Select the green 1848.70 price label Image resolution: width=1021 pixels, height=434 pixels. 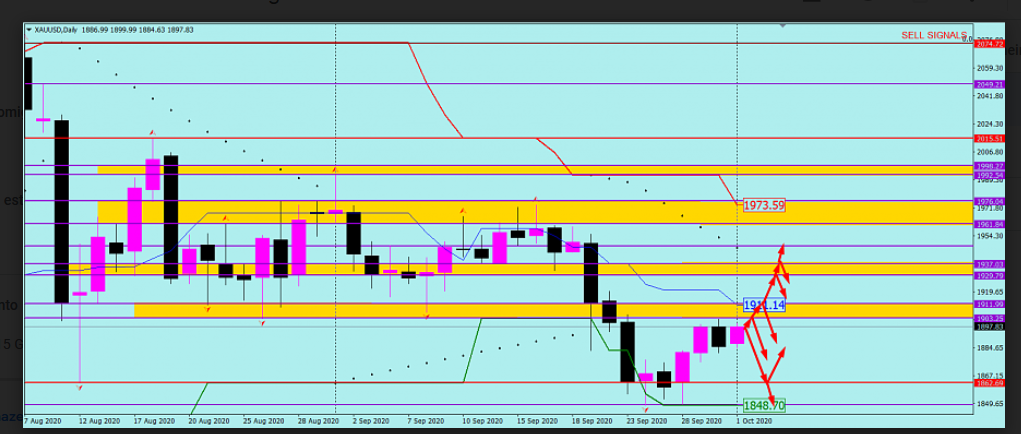tap(763, 406)
